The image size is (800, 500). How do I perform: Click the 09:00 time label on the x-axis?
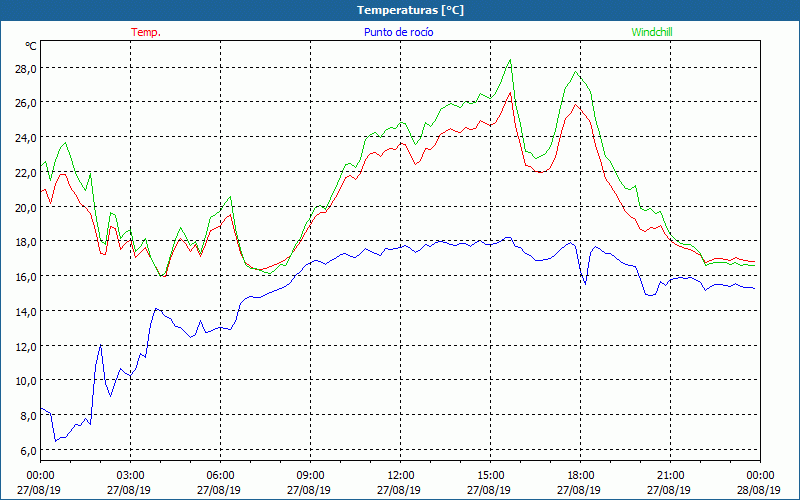point(310,476)
